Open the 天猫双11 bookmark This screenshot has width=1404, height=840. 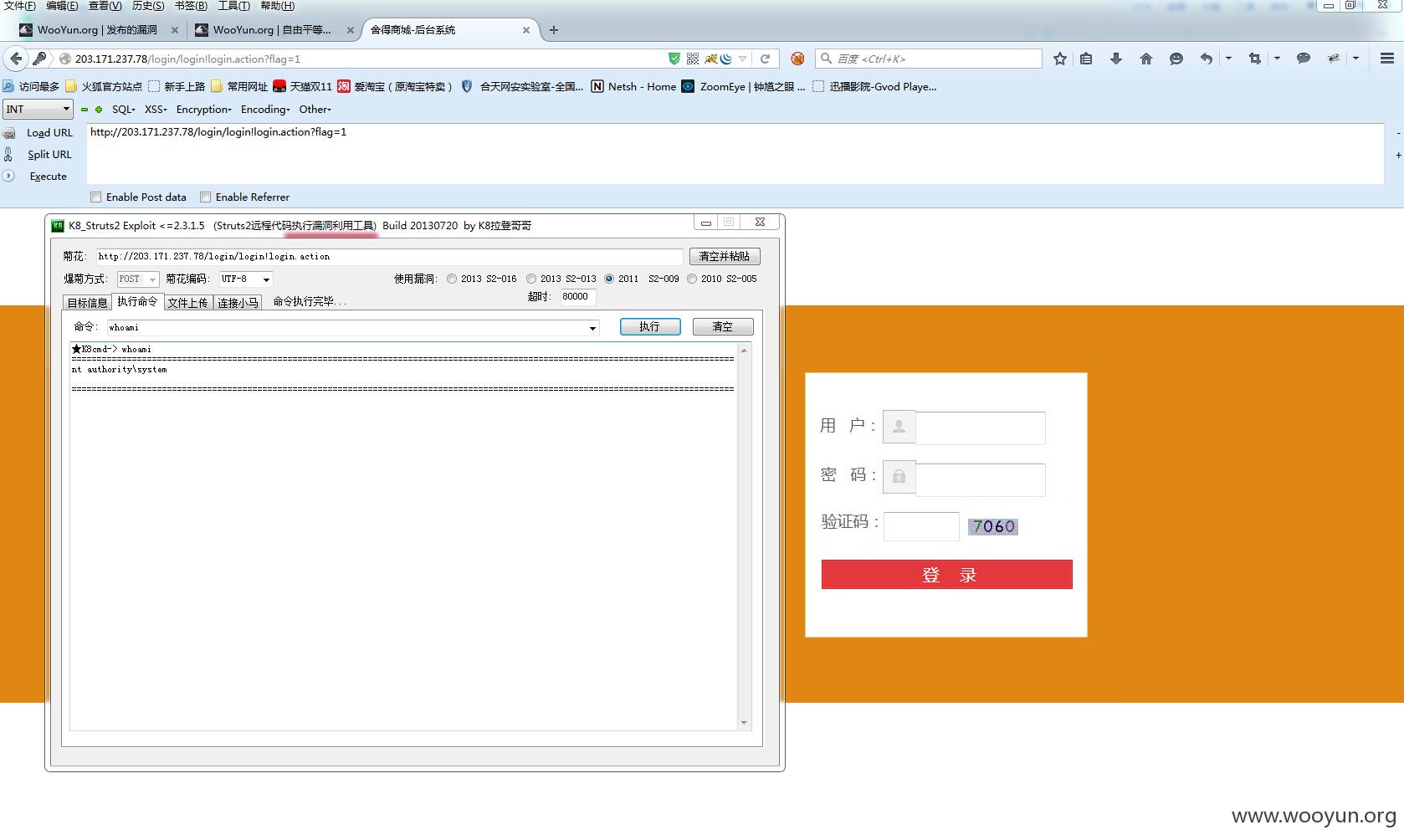pyautogui.click(x=302, y=86)
